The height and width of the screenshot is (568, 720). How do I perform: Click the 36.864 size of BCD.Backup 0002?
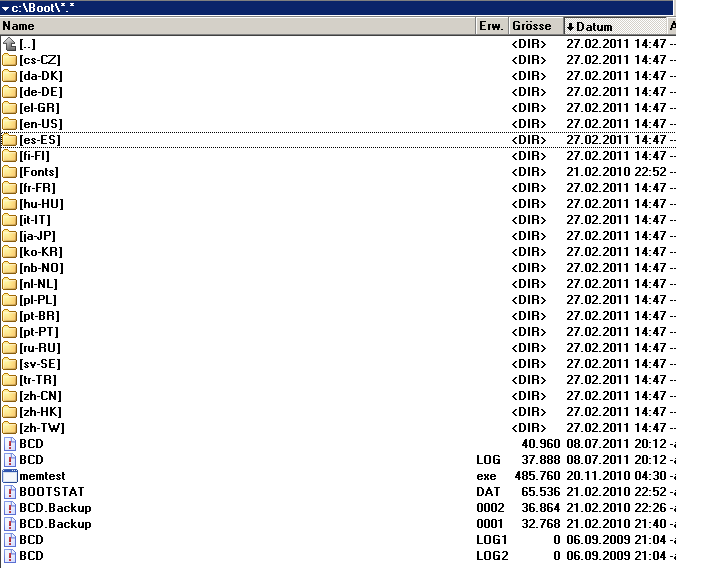click(x=540, y=508)
